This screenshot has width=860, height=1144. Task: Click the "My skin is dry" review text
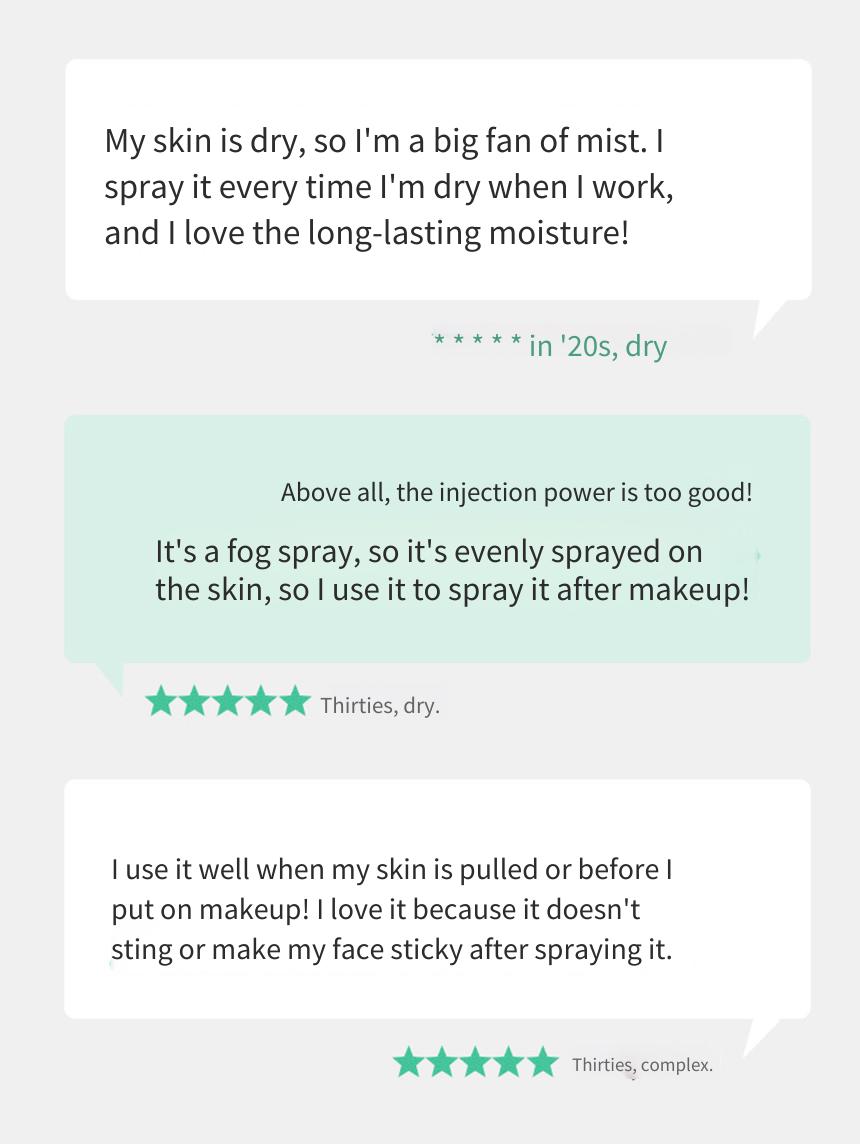point(389,188)
